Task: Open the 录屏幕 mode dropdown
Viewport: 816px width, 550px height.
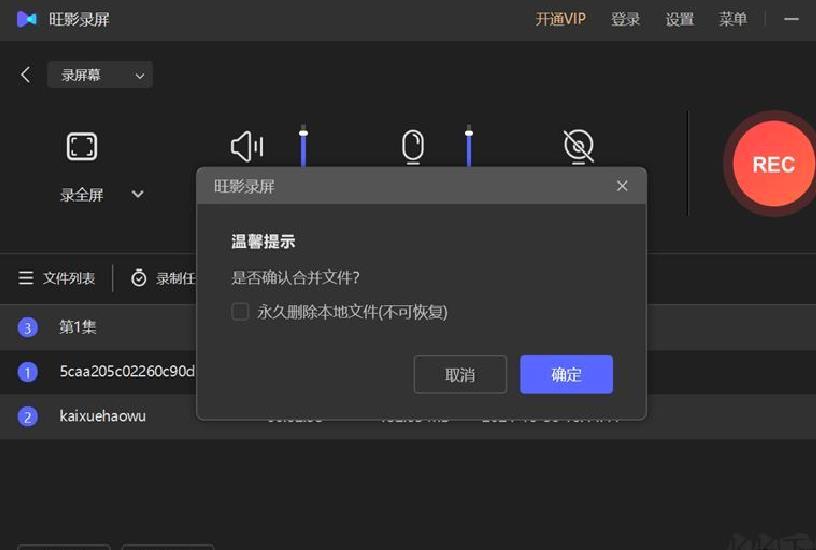Action: click(x=100, y=75)
